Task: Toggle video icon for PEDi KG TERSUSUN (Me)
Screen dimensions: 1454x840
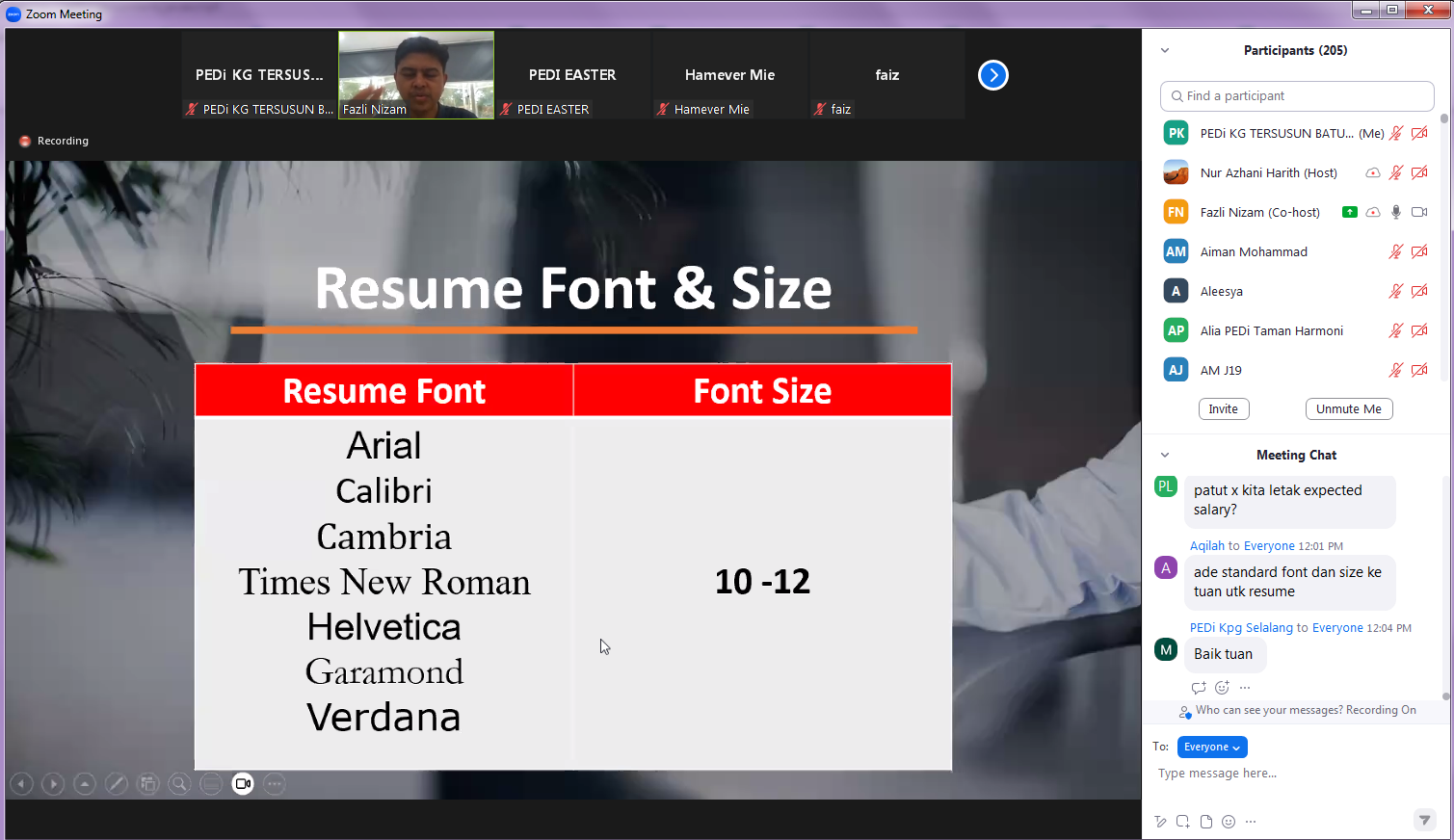Action: (x=1419, y=134)
